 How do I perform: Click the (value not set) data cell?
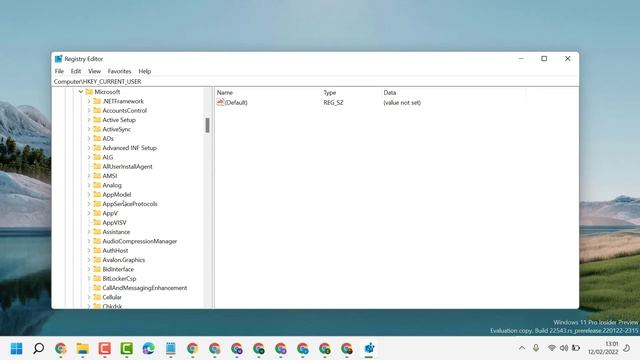point(402,102)
